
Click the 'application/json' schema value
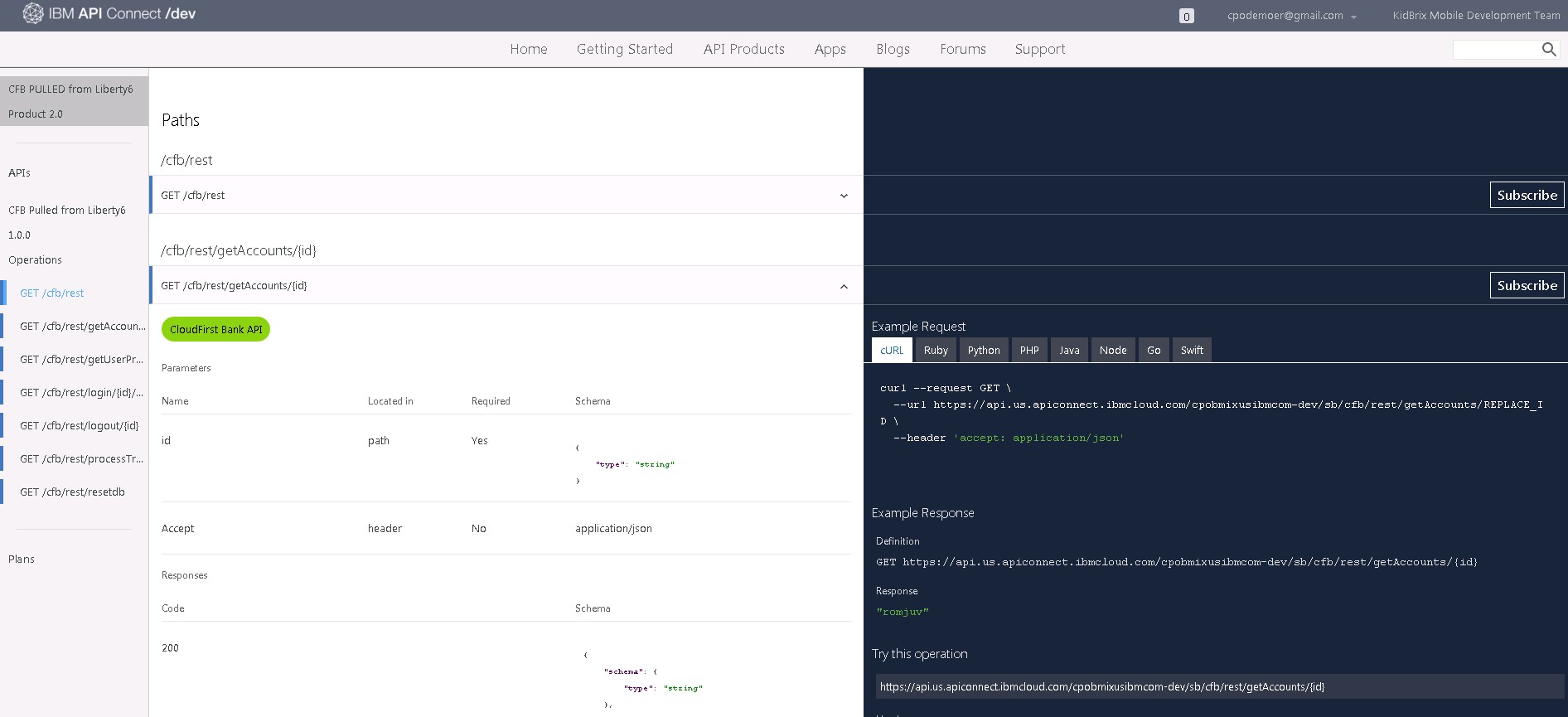pos(613,529)
